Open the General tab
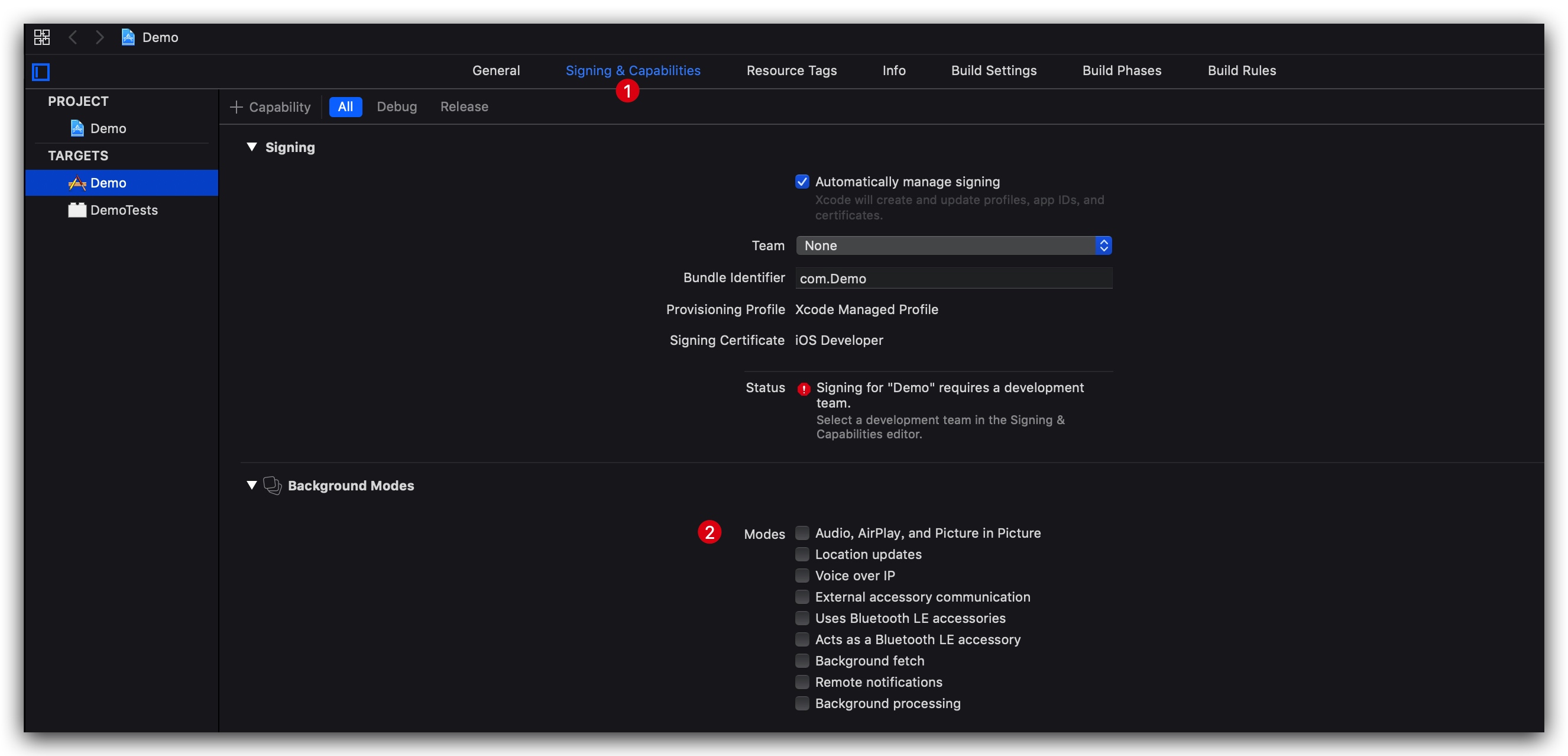This screenshot has width=1568, height=756. pos(495,70)
